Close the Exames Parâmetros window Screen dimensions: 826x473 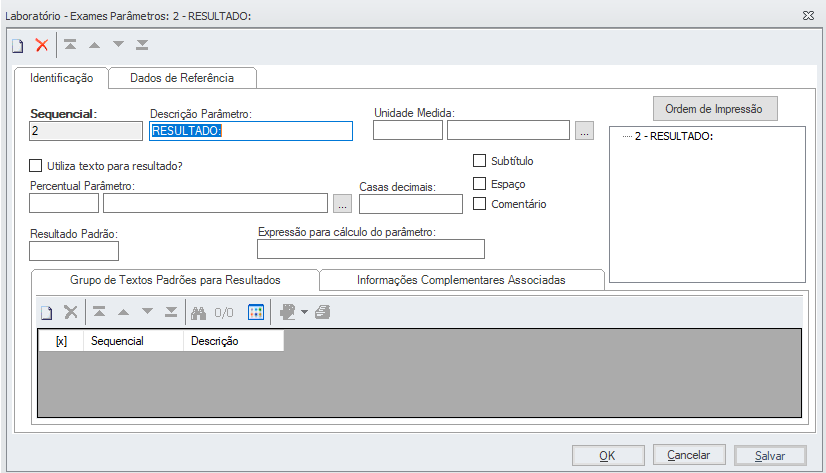pyautogui.click(x=809, y=16)
